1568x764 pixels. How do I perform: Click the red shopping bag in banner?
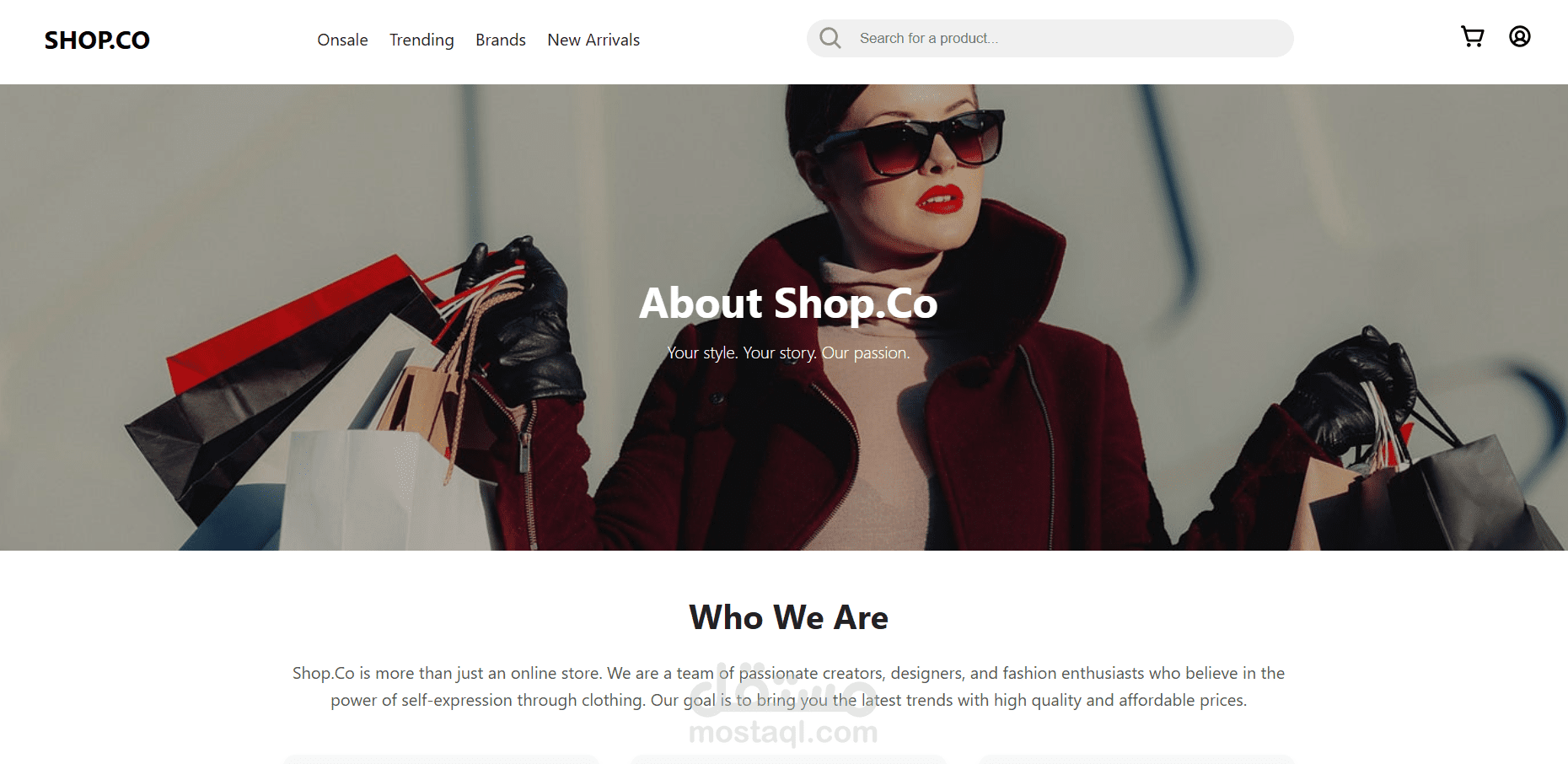(287, 329)
